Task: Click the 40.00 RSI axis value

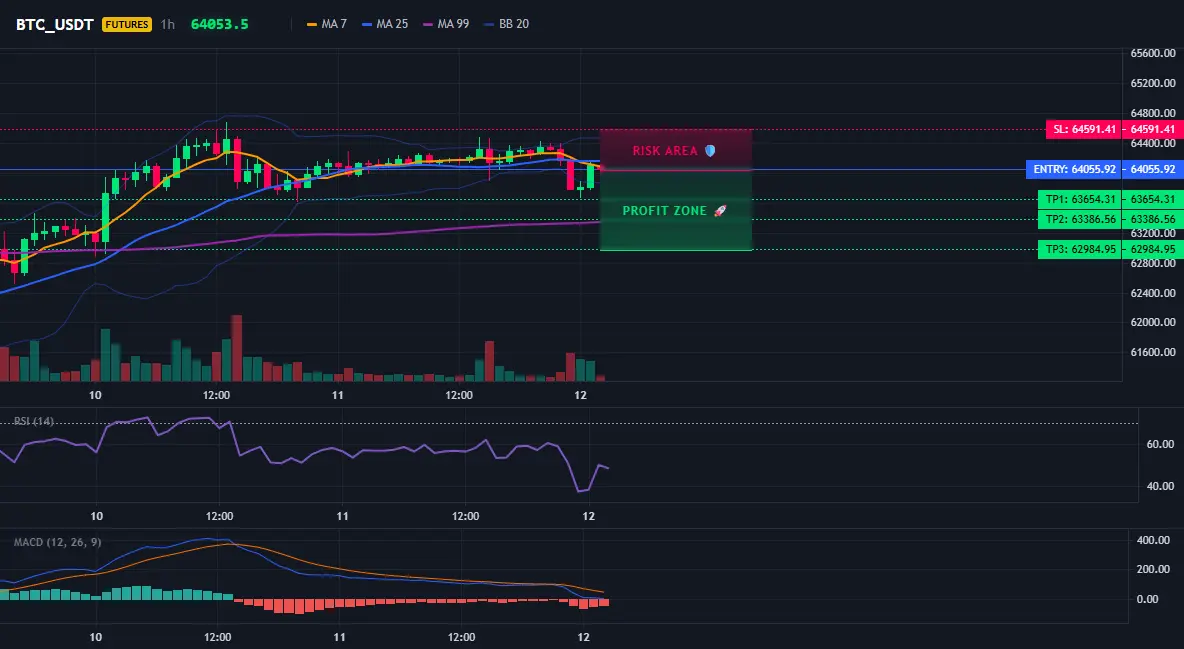Action: 1160,486
